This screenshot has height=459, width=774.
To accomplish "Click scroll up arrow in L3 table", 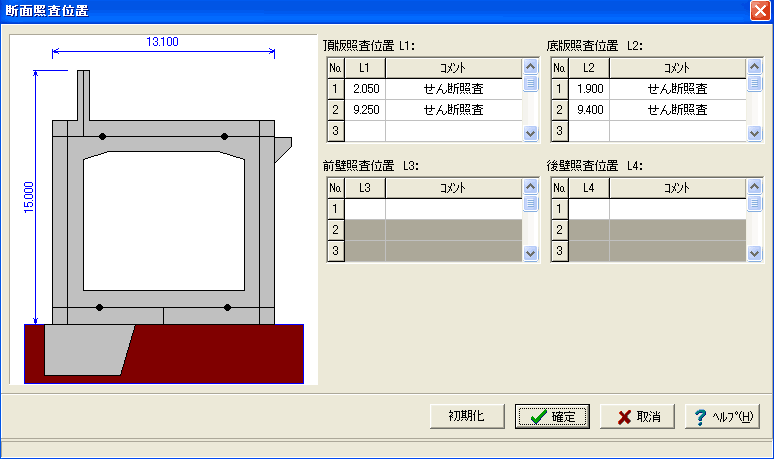I will click(x=531, y=186).
